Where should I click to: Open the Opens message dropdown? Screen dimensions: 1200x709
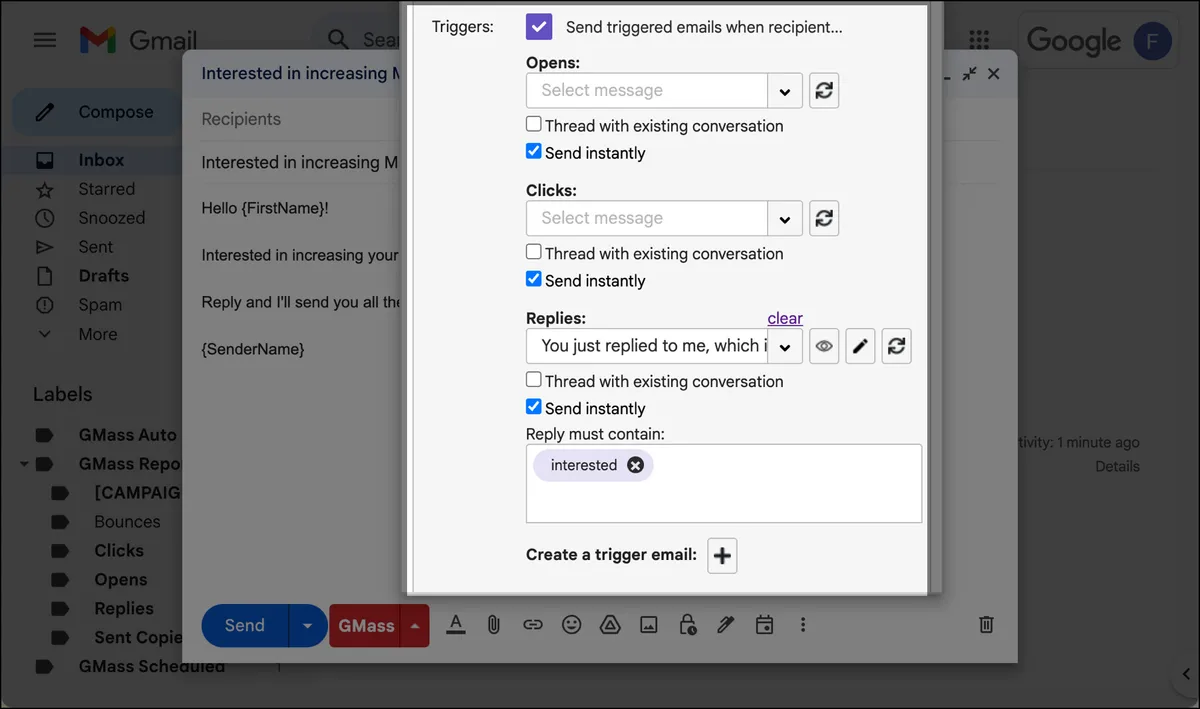pos(785,90)
